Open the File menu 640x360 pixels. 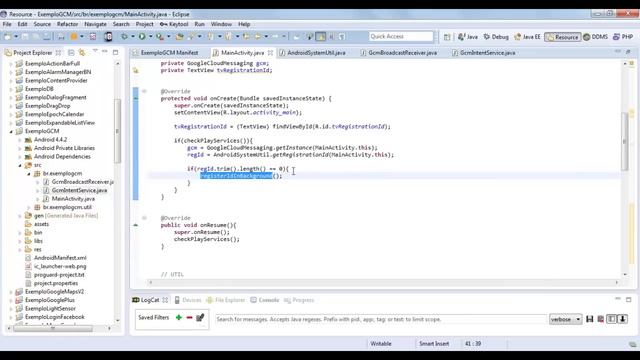pyautogui.click(x=7, y=24)
